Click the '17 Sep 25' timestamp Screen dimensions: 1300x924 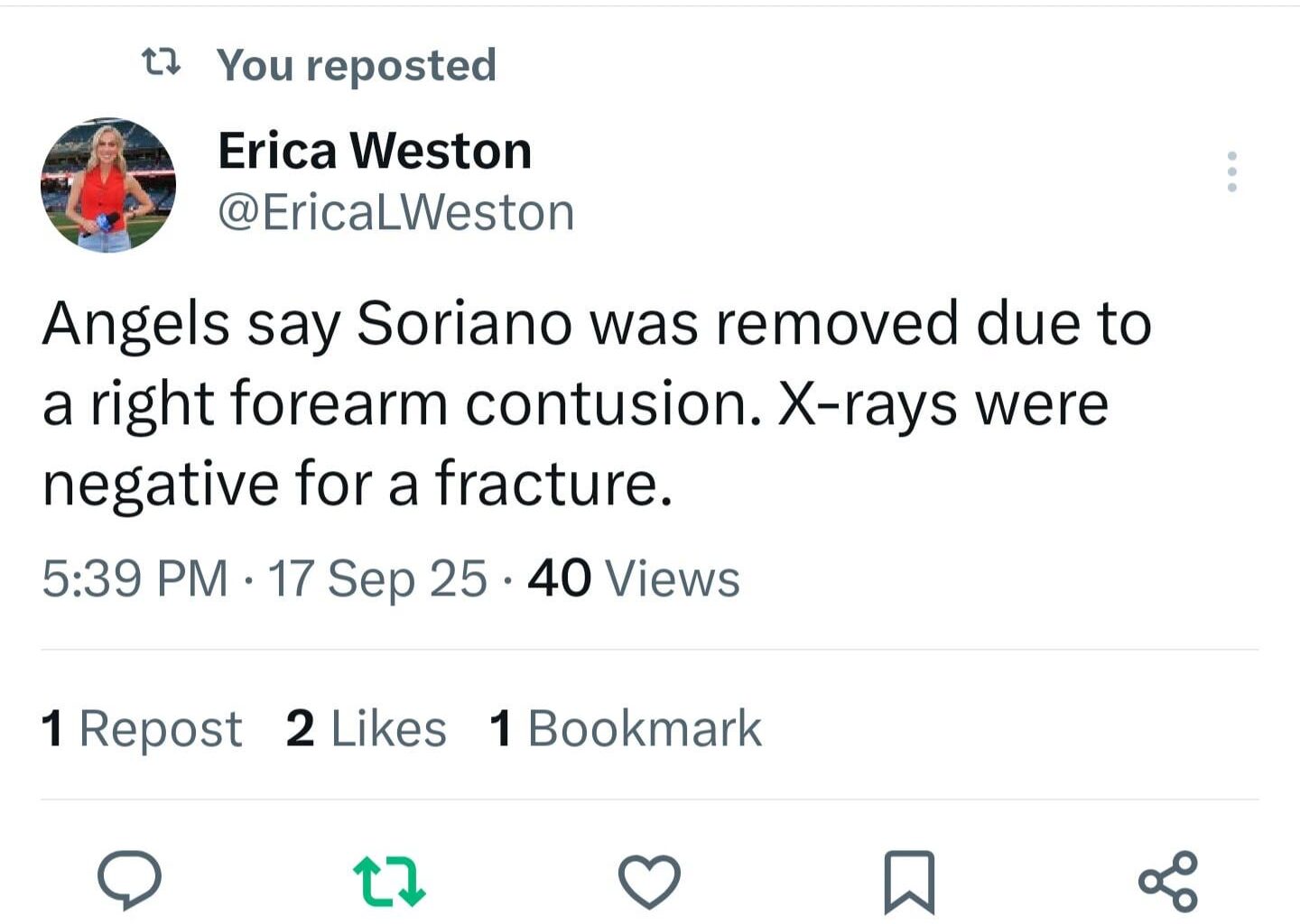click(379, 578)
